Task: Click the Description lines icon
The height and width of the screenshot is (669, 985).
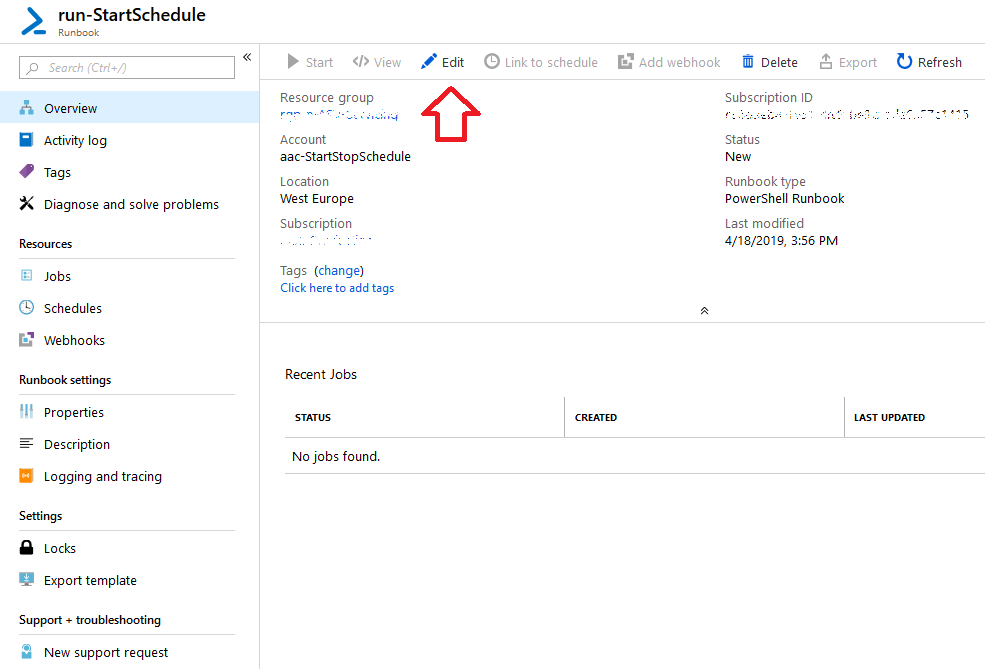Action: click(x=26, y=443)
